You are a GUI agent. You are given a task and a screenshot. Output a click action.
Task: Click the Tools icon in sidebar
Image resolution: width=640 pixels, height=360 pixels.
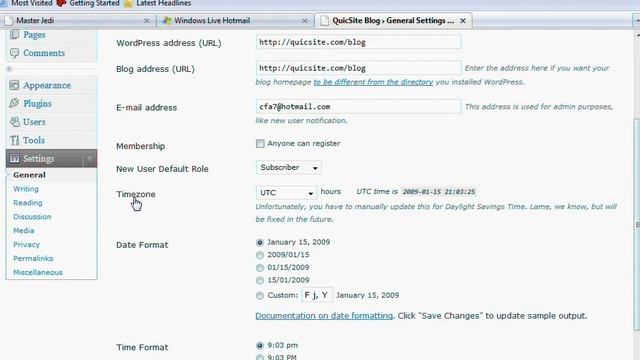pyautogui.click(x=15, y=140)
